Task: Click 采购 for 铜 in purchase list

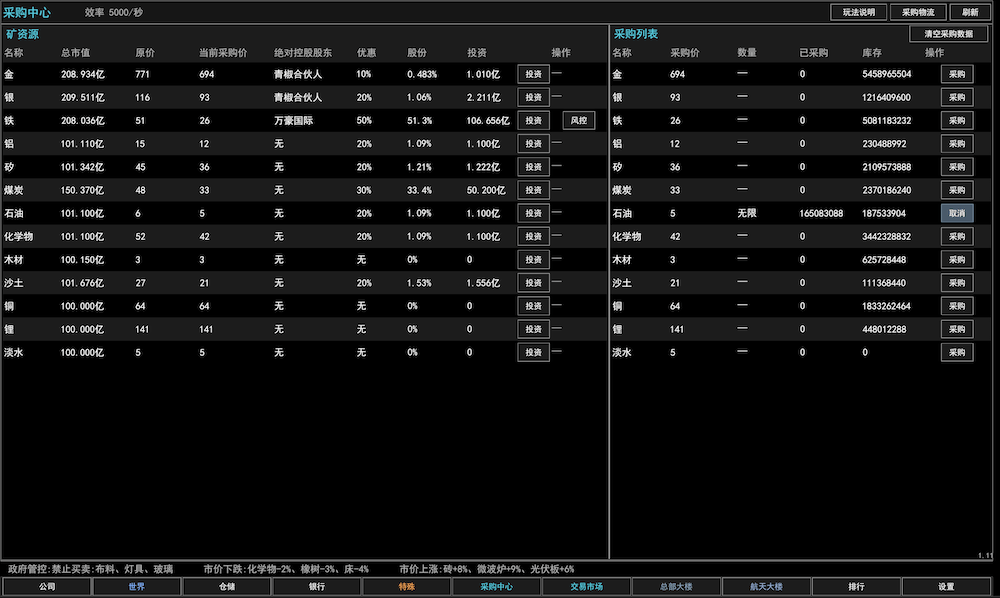Action: point(957,306)
